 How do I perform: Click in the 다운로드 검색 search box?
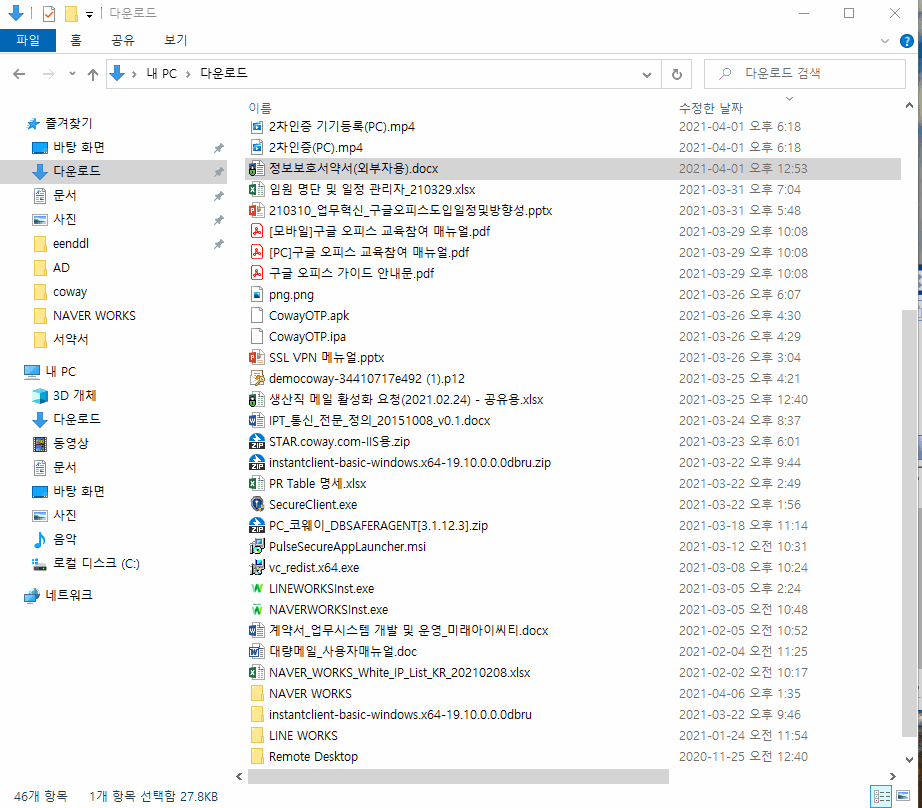[x=804, y=74]
